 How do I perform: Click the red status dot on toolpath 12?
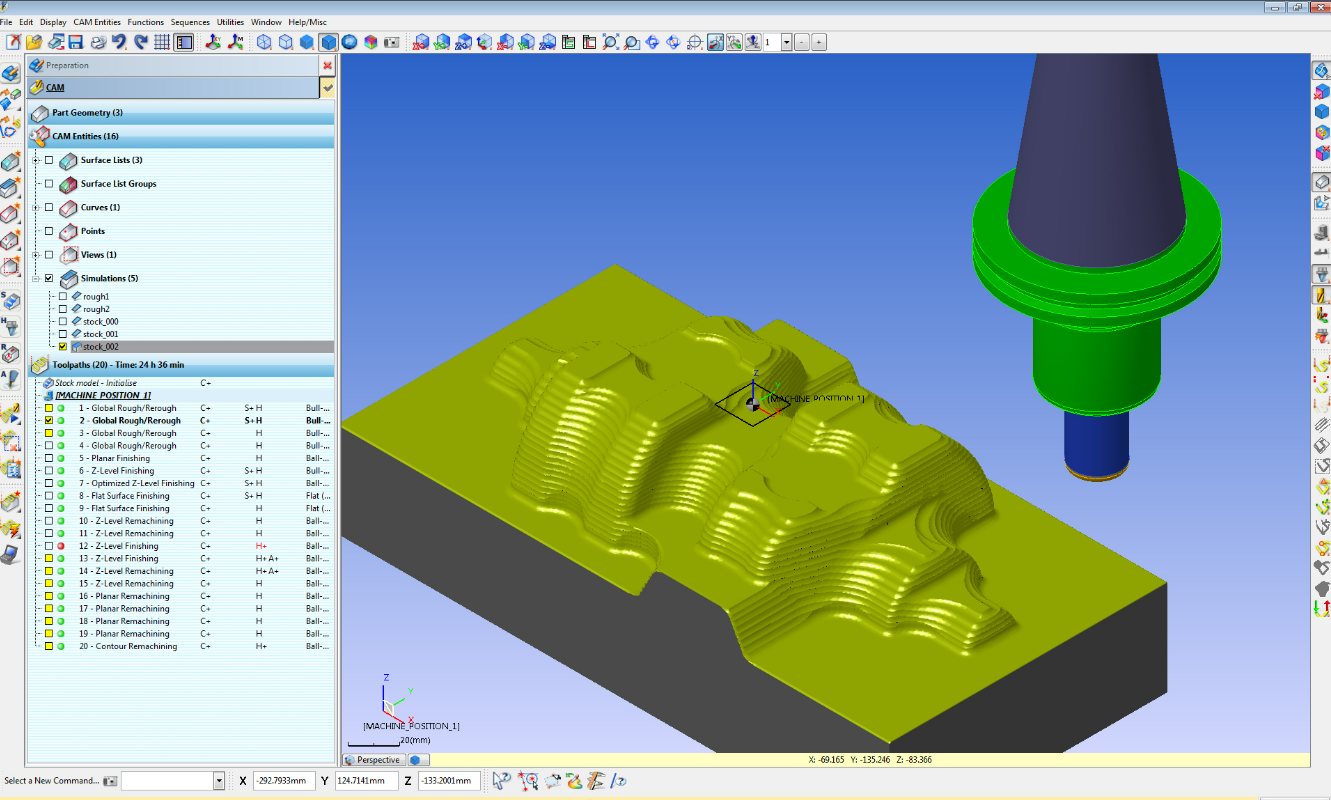[x=61, y=546]
